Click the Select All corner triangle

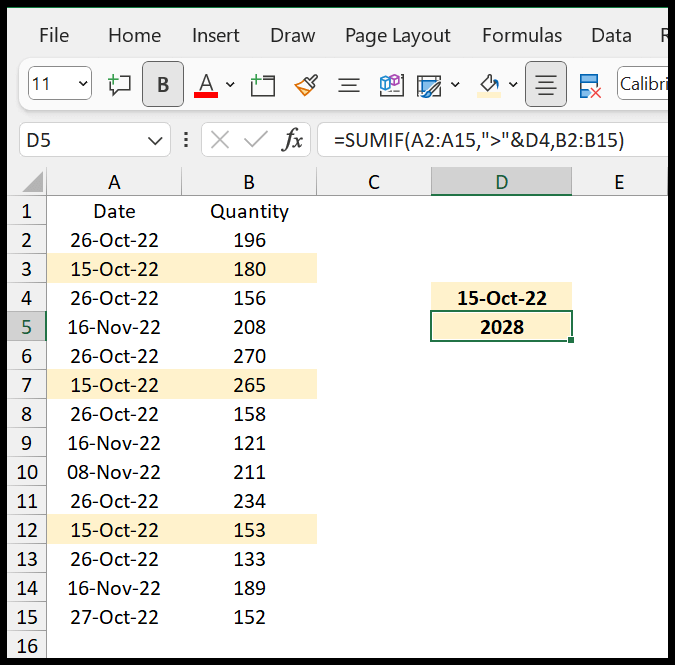pyautogui.click(x=31, y=182)
